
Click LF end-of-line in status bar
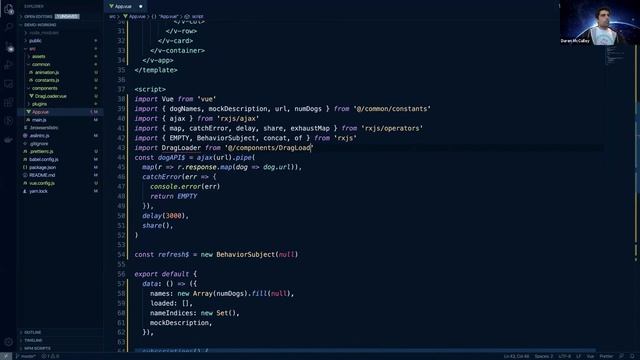tap(578, 356)
